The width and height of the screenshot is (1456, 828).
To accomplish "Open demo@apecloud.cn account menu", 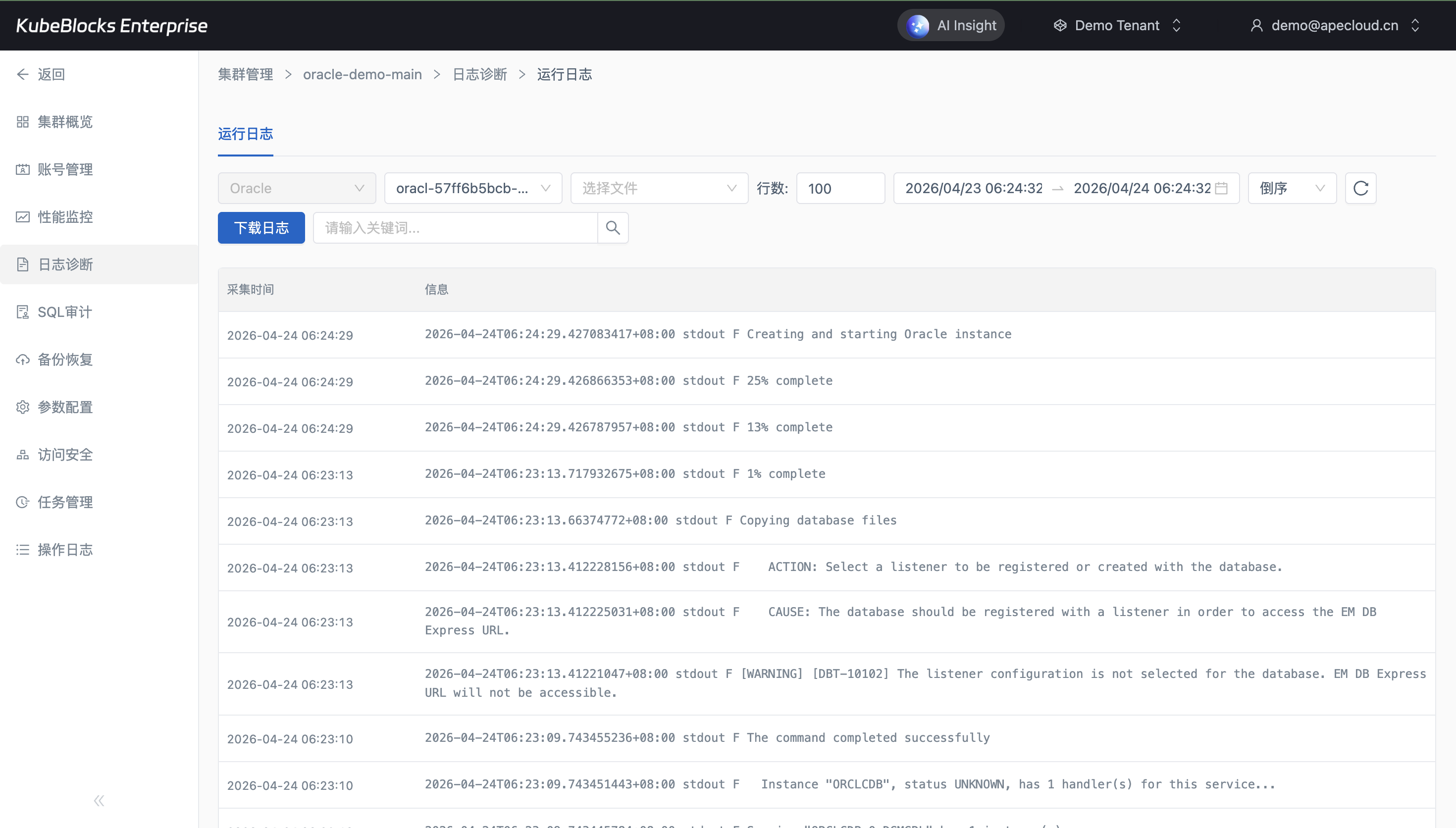I will tap(1334, 26).
